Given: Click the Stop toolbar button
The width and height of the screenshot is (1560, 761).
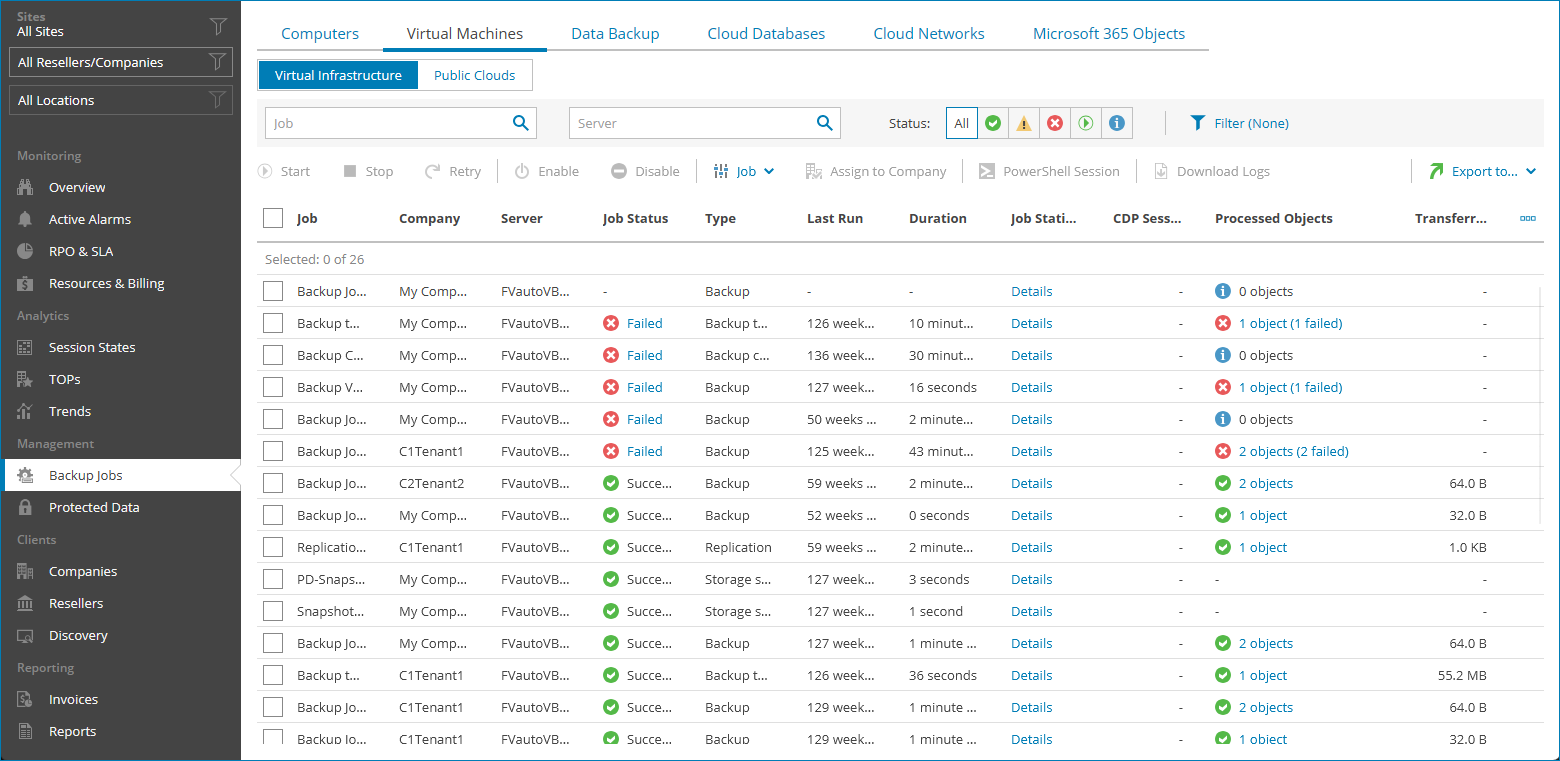Looking at the screenshot, I should (x=368, y=171).
